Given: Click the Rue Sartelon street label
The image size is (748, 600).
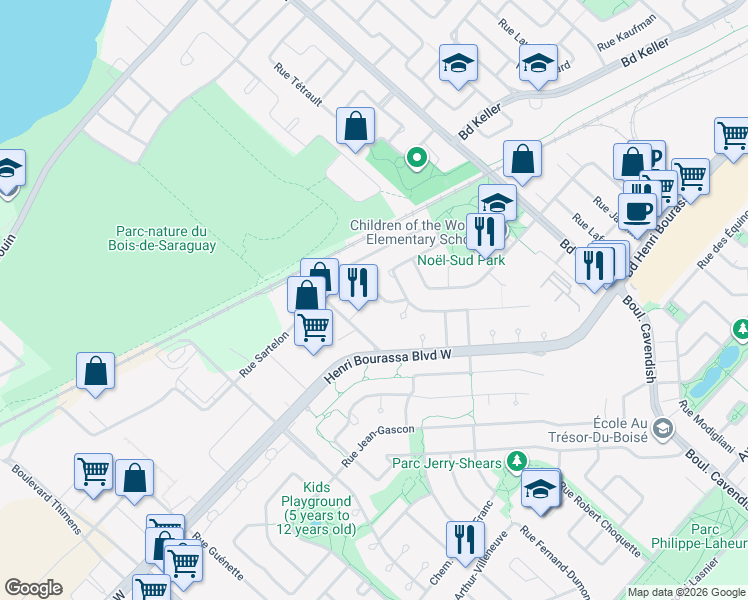Looking at the screenshot, I should click(x=264, y=354).
